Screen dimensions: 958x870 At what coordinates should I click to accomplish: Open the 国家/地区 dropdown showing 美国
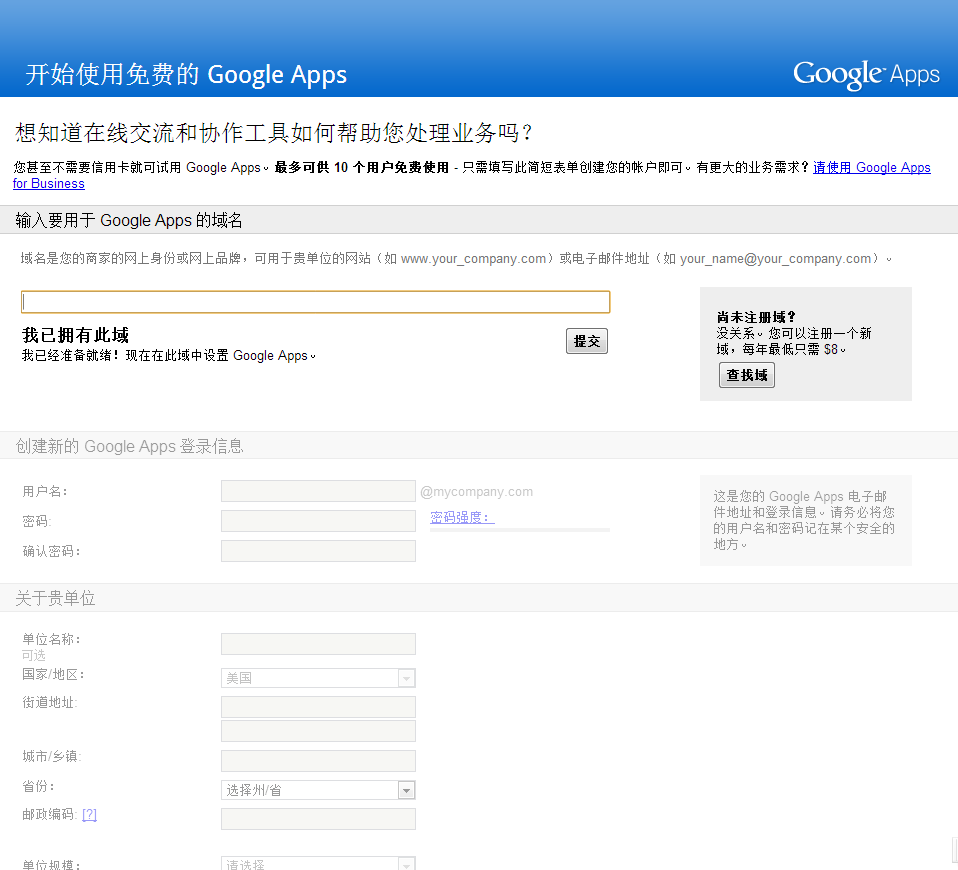[x=318, y=678]
